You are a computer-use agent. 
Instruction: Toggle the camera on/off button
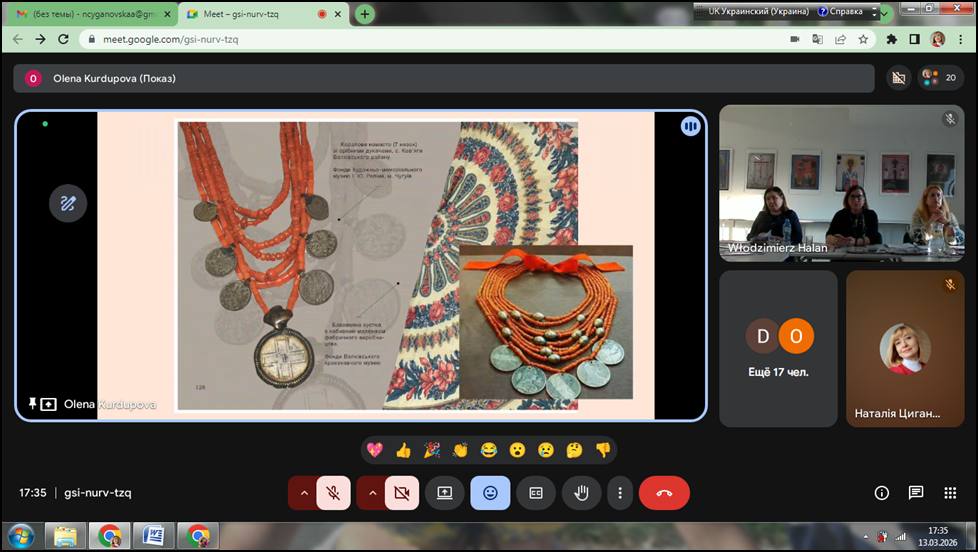click(401, 493)
